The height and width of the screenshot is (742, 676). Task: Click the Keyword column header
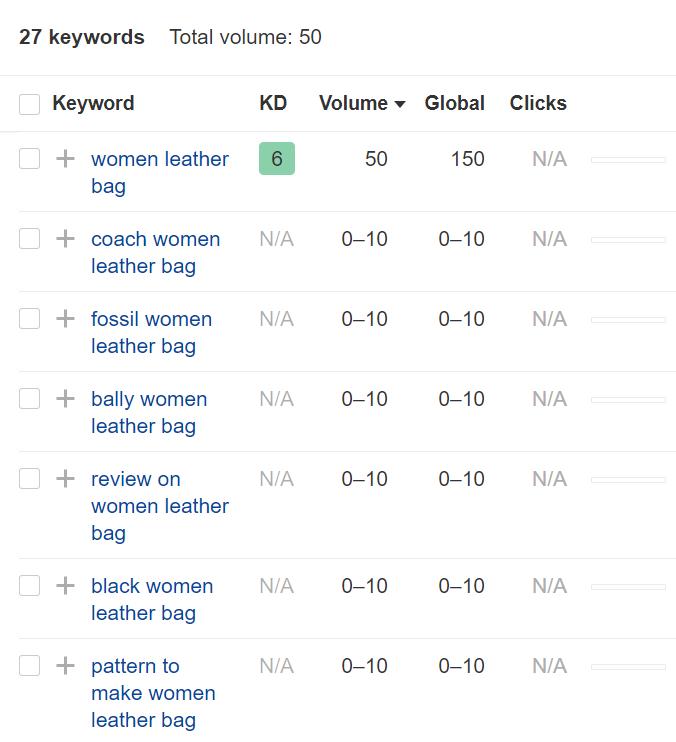click(x=93, y=103)
